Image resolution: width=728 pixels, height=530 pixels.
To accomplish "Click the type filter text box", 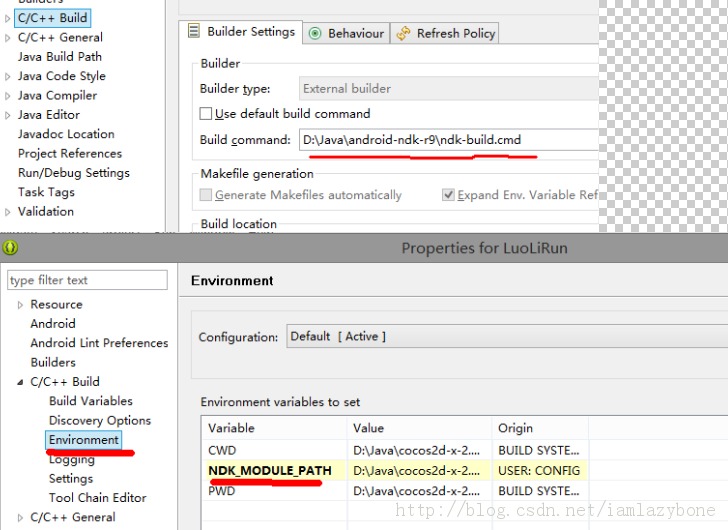I will point(85,280).
